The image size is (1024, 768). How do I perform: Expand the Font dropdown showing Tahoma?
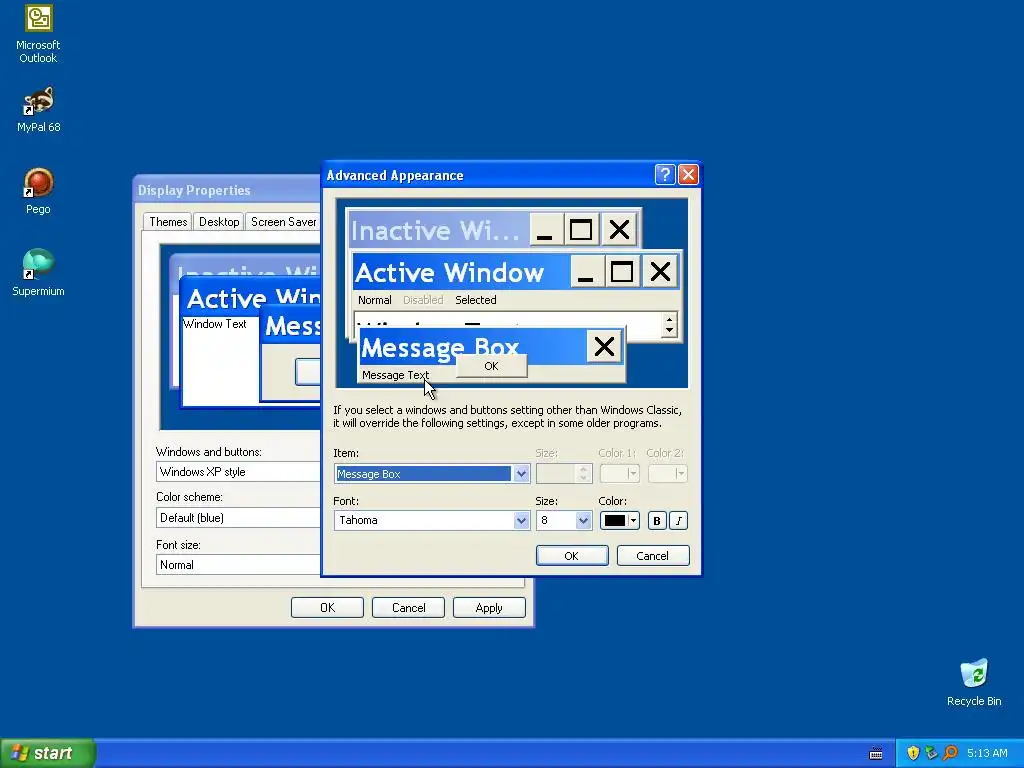click(x=521, y=520)
